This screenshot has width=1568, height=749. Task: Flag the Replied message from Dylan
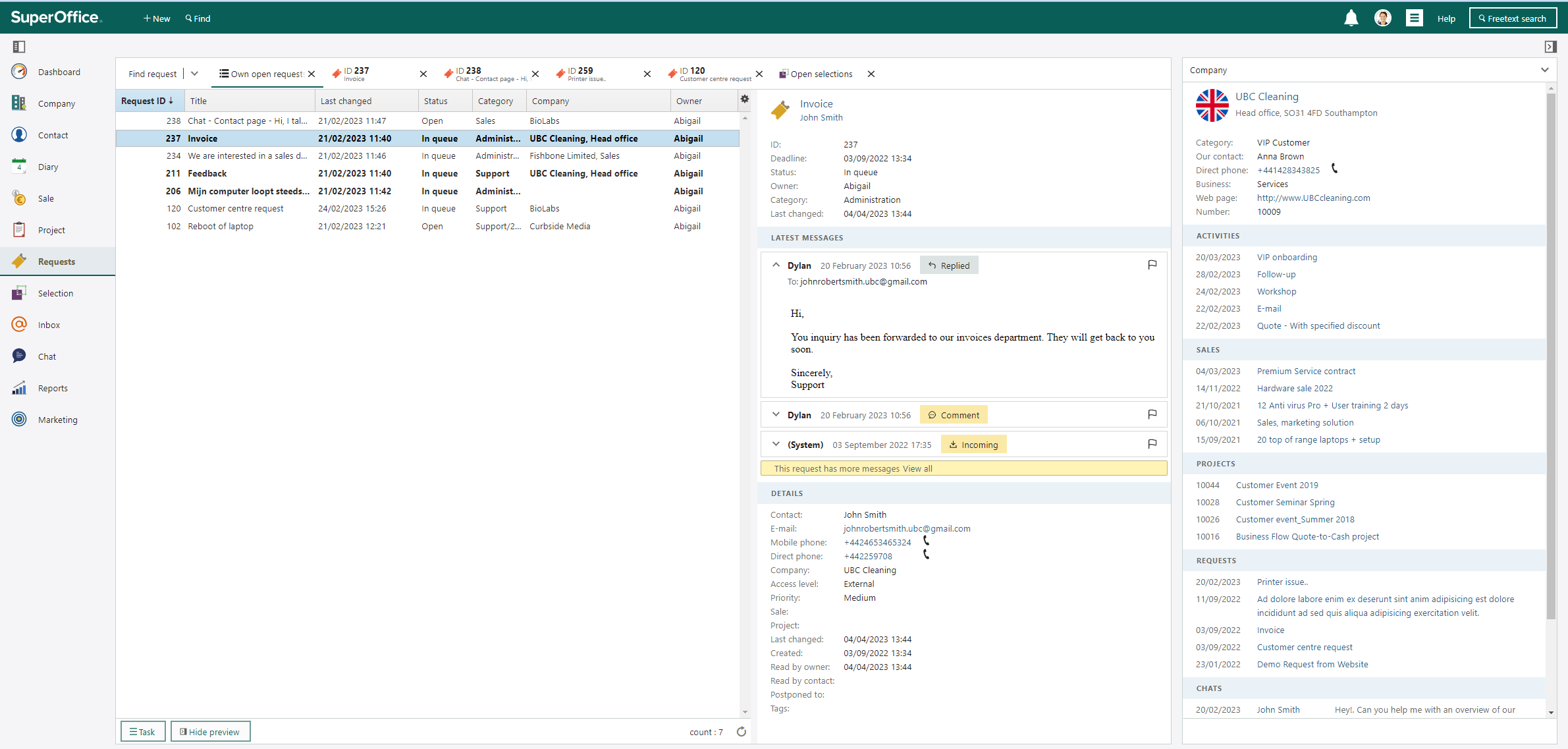tap(1152, 265)
